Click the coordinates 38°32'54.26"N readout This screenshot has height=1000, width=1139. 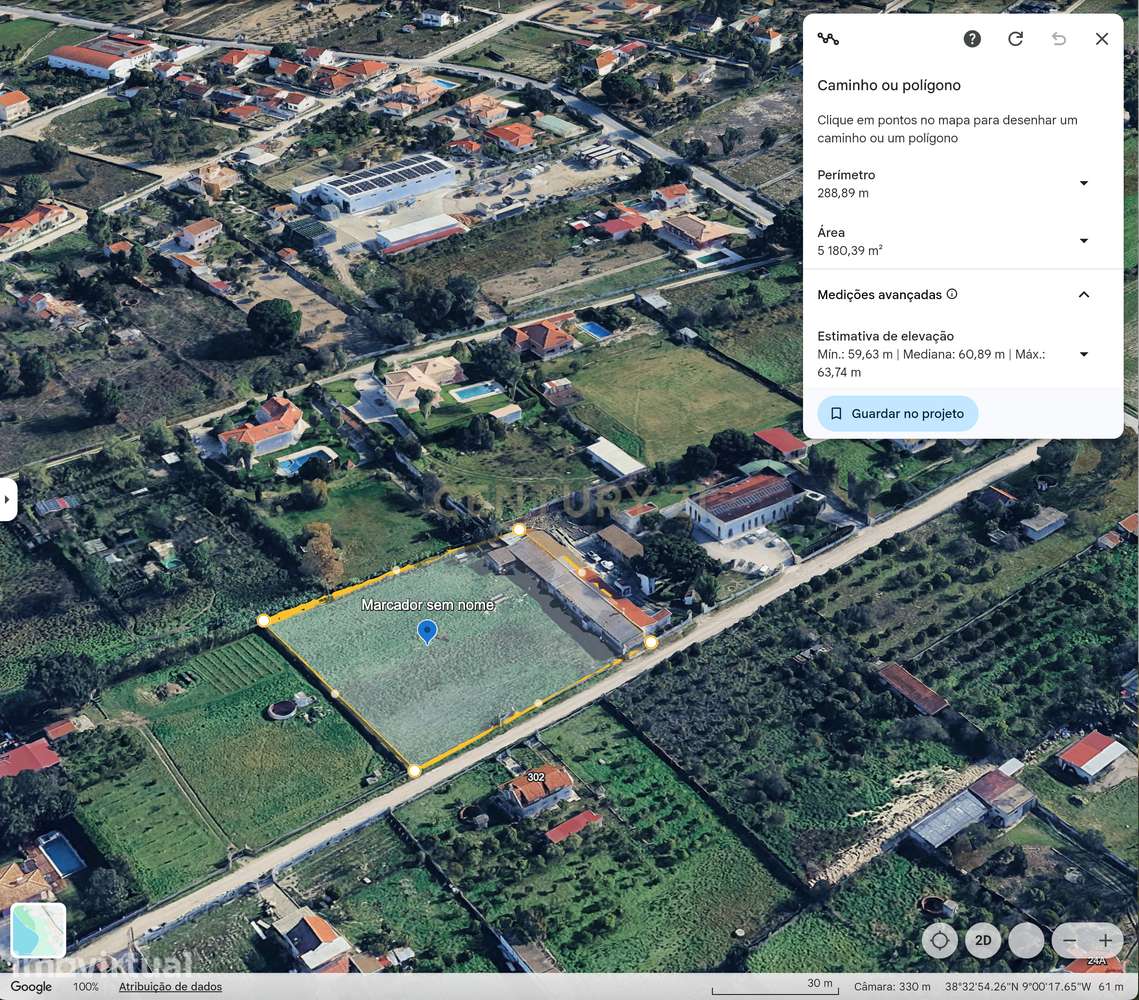point(1018,986)
